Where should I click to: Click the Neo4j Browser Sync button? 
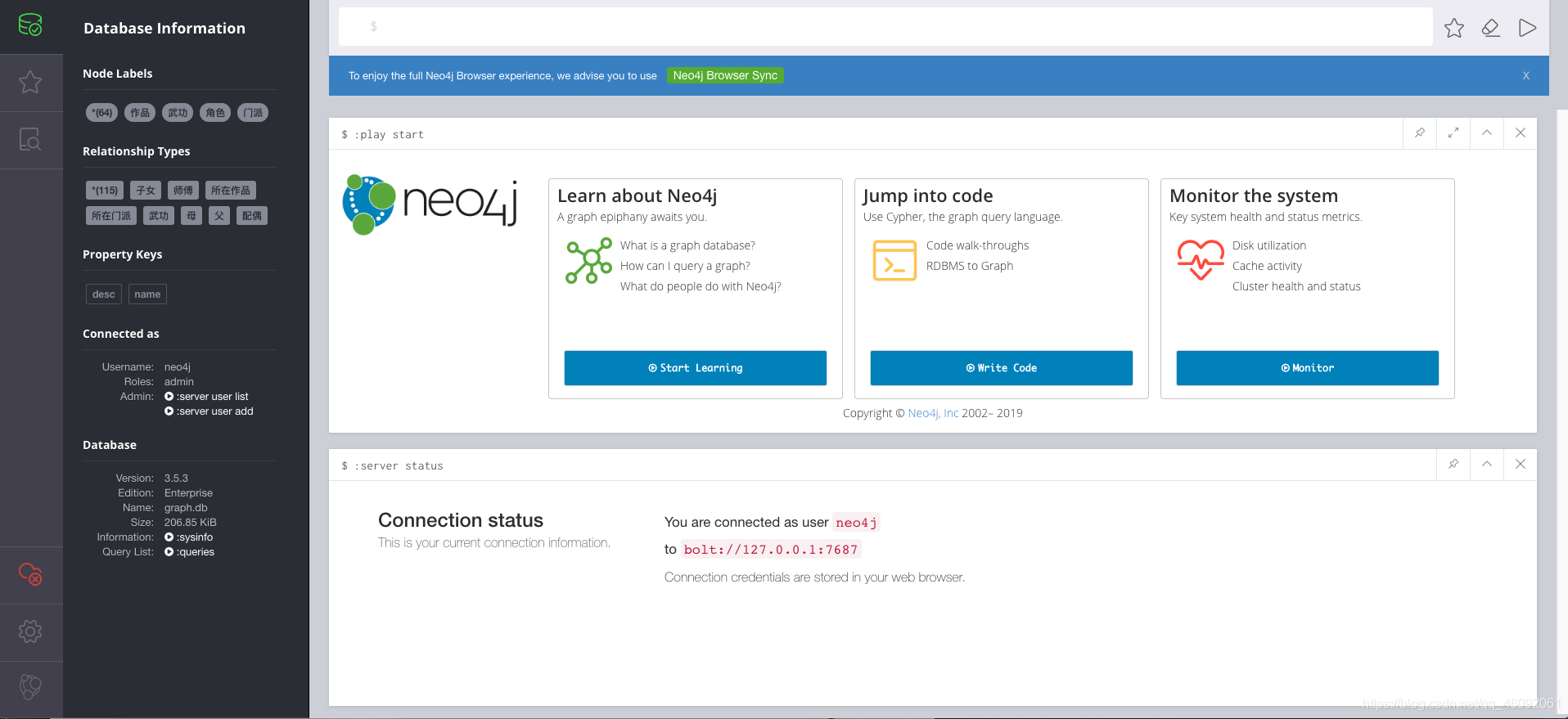pos(725,75)
